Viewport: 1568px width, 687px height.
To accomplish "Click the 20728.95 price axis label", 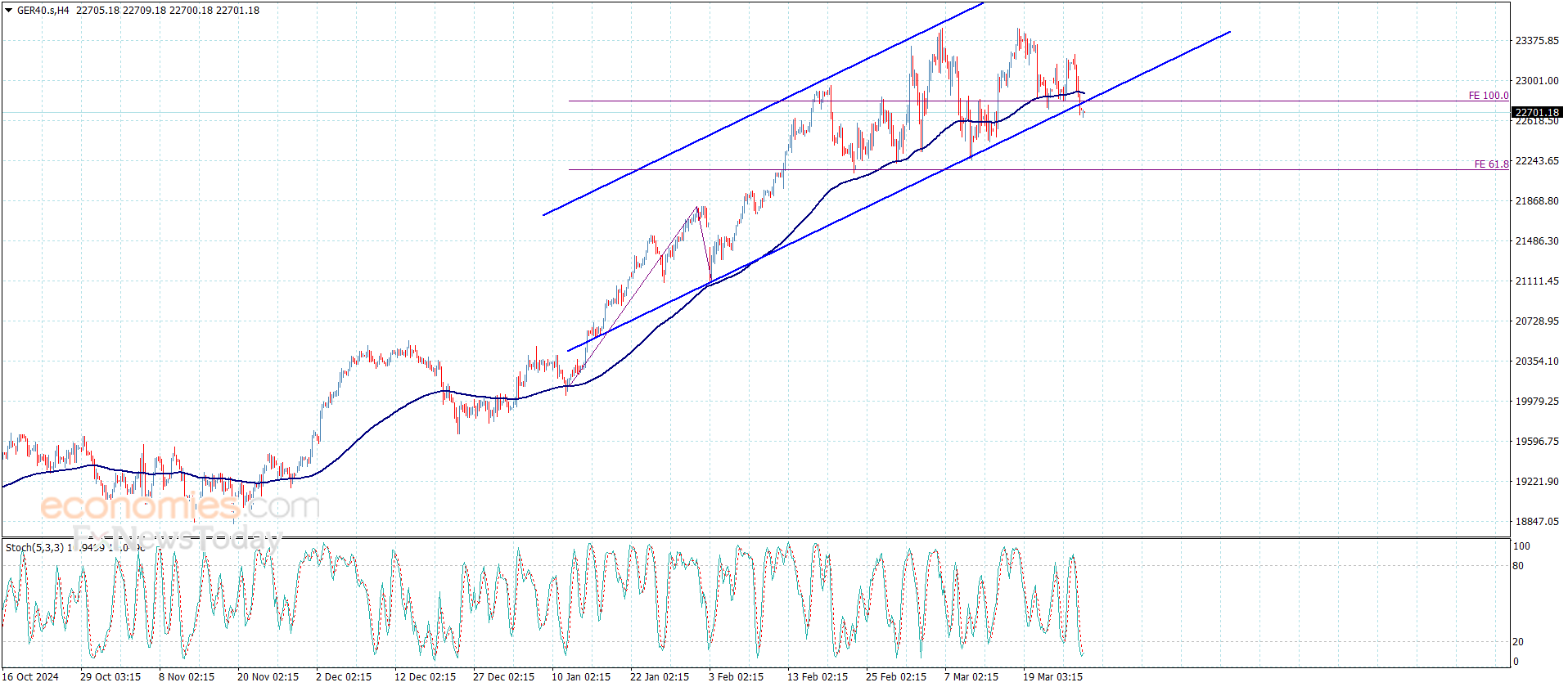I will (x=1537, y=321).
